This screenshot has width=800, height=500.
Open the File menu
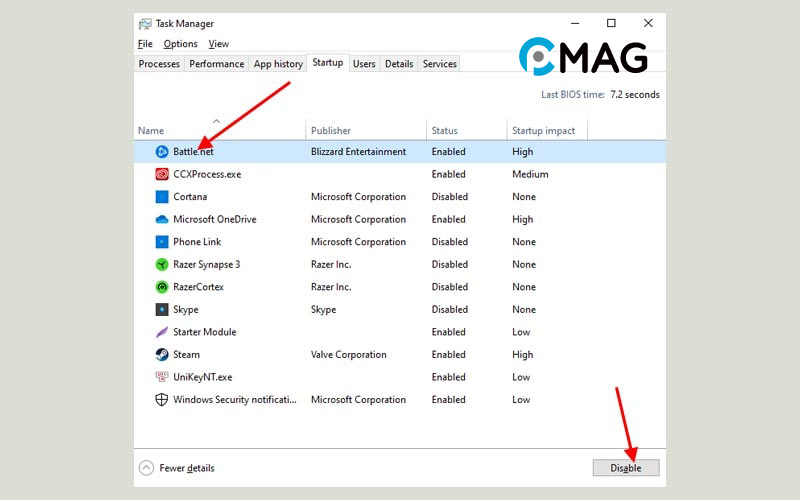(145, 44)
